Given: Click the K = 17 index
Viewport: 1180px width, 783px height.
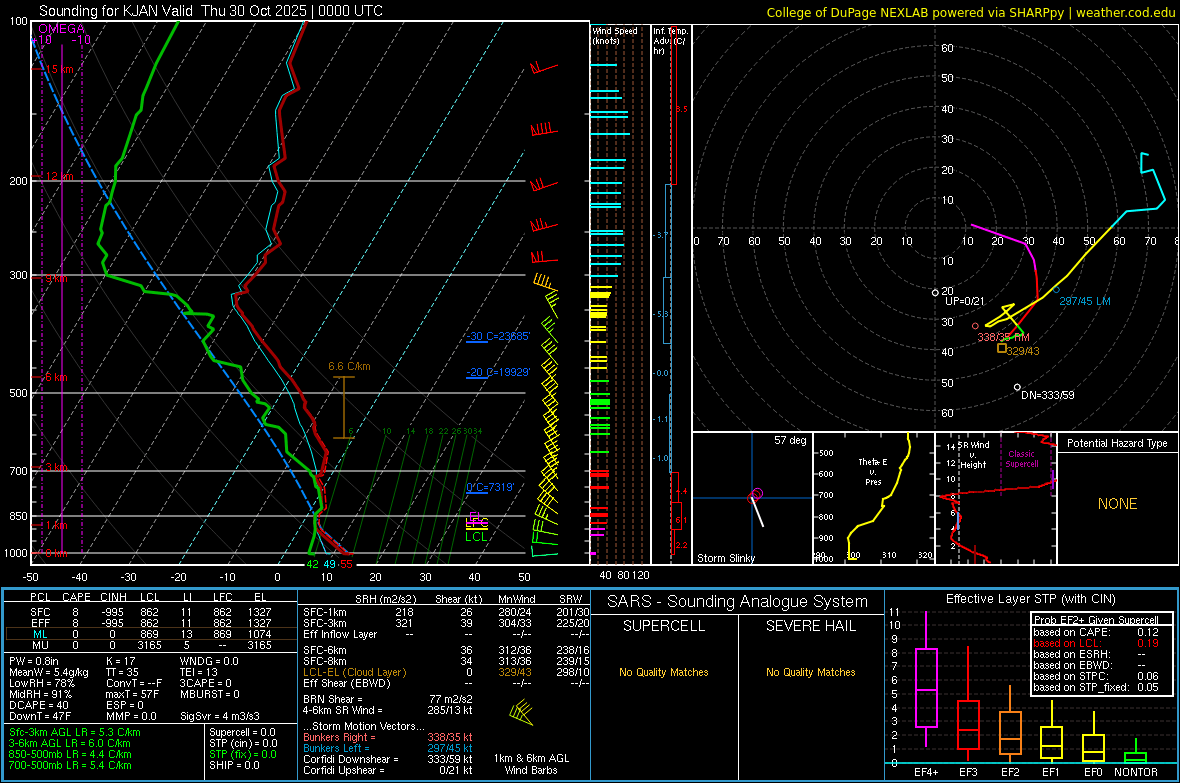Looking at the screenshot, I should click(x=120, y=662).
